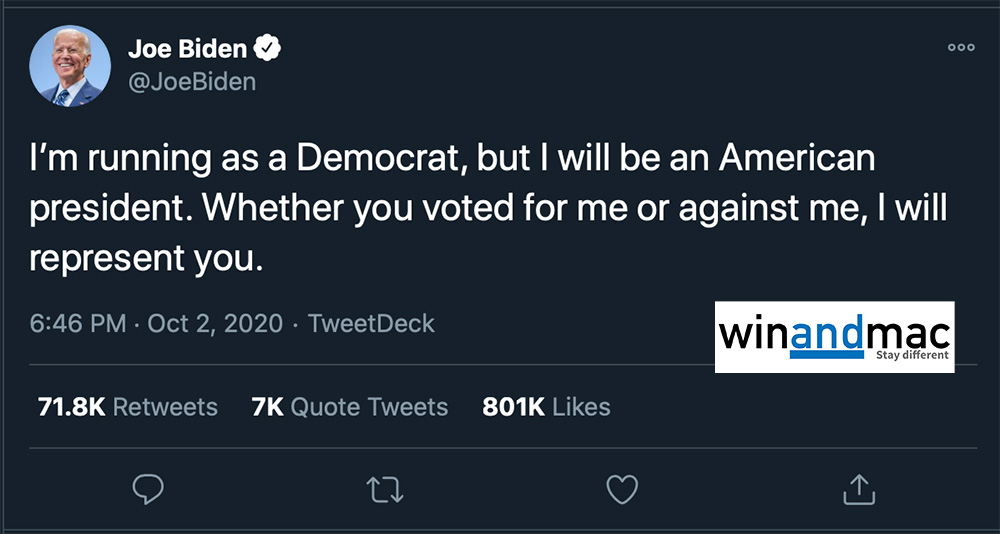Click the tweet text ending "represent you."
The height and width of the screenshot is (534, 1000).
point(146,258)
